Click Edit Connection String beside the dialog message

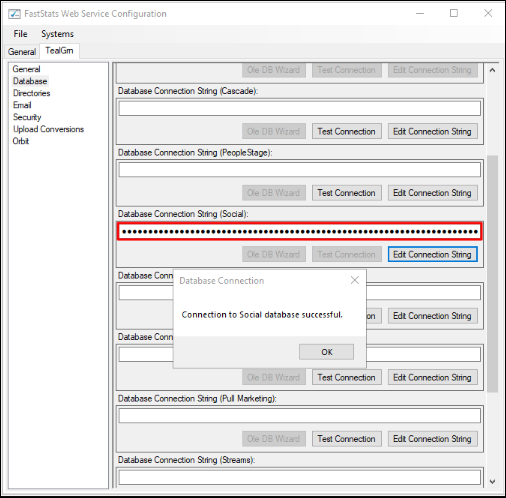click(x=432, y=316)
